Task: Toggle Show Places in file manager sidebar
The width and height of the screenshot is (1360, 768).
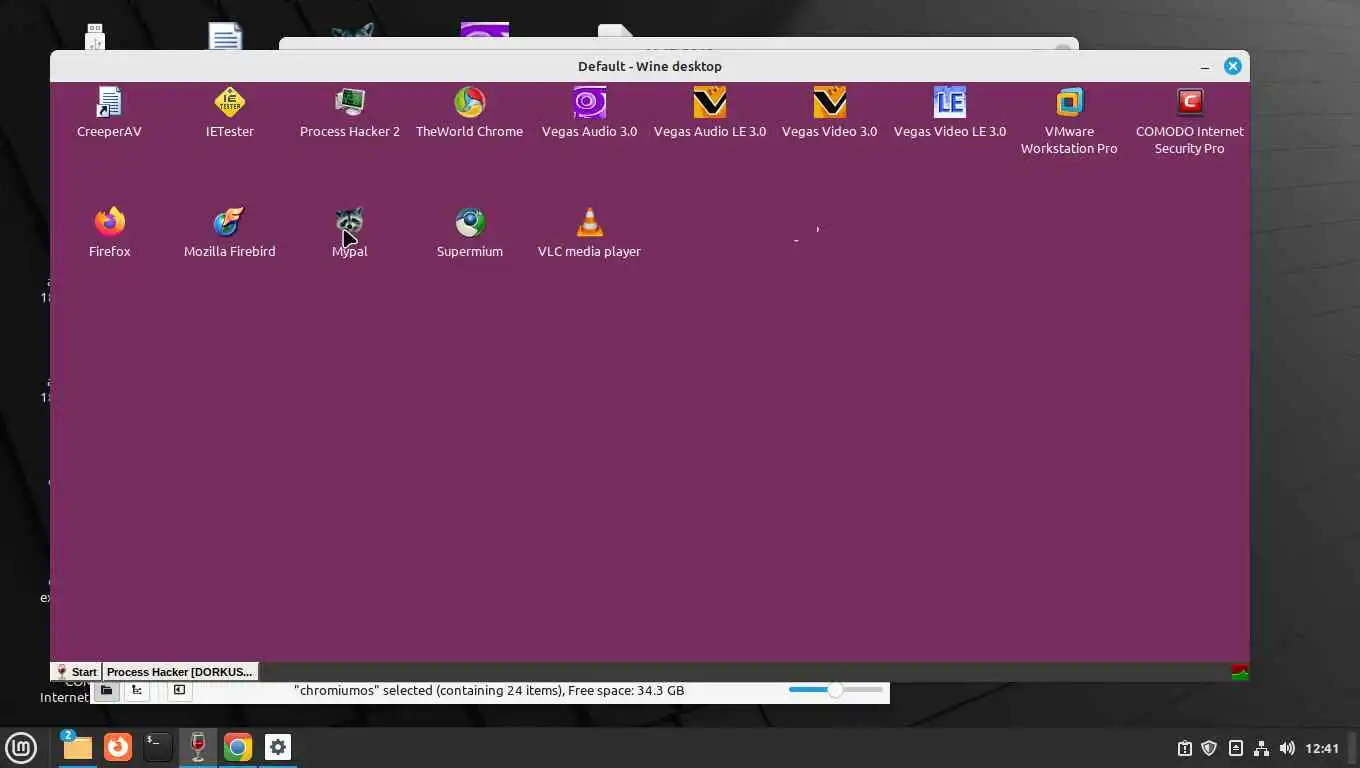Action: (106, 690)
